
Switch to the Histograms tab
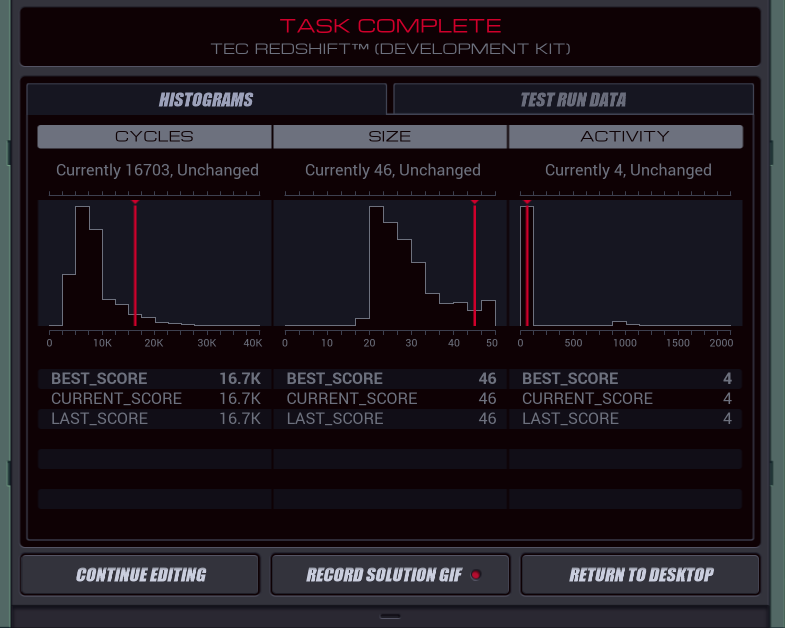point(206,99)
